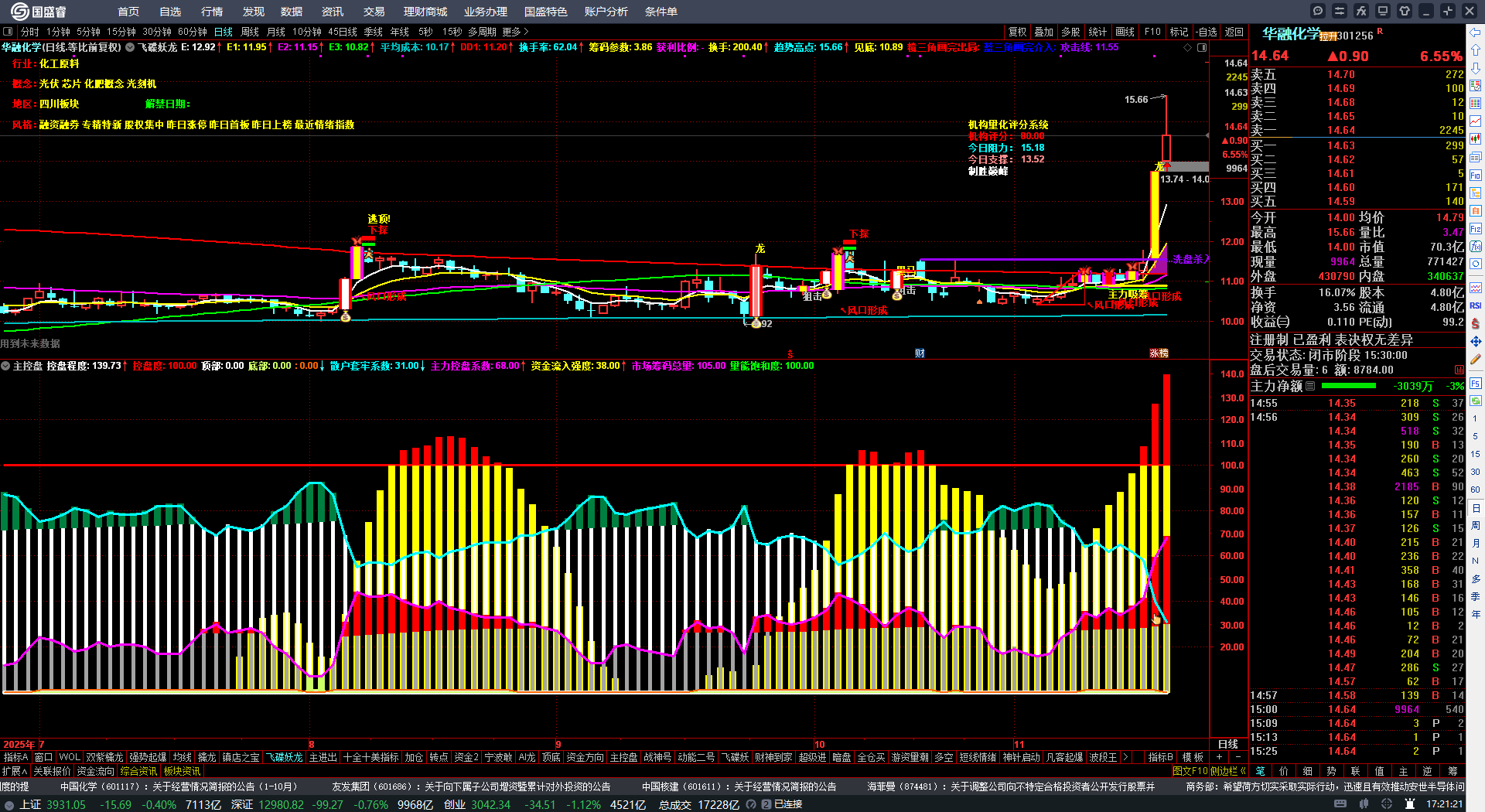The height and width of the screenshot is (812, 1485).
Task: Toggle the 复权 price adjustment button
Action: coord(1018,32)
